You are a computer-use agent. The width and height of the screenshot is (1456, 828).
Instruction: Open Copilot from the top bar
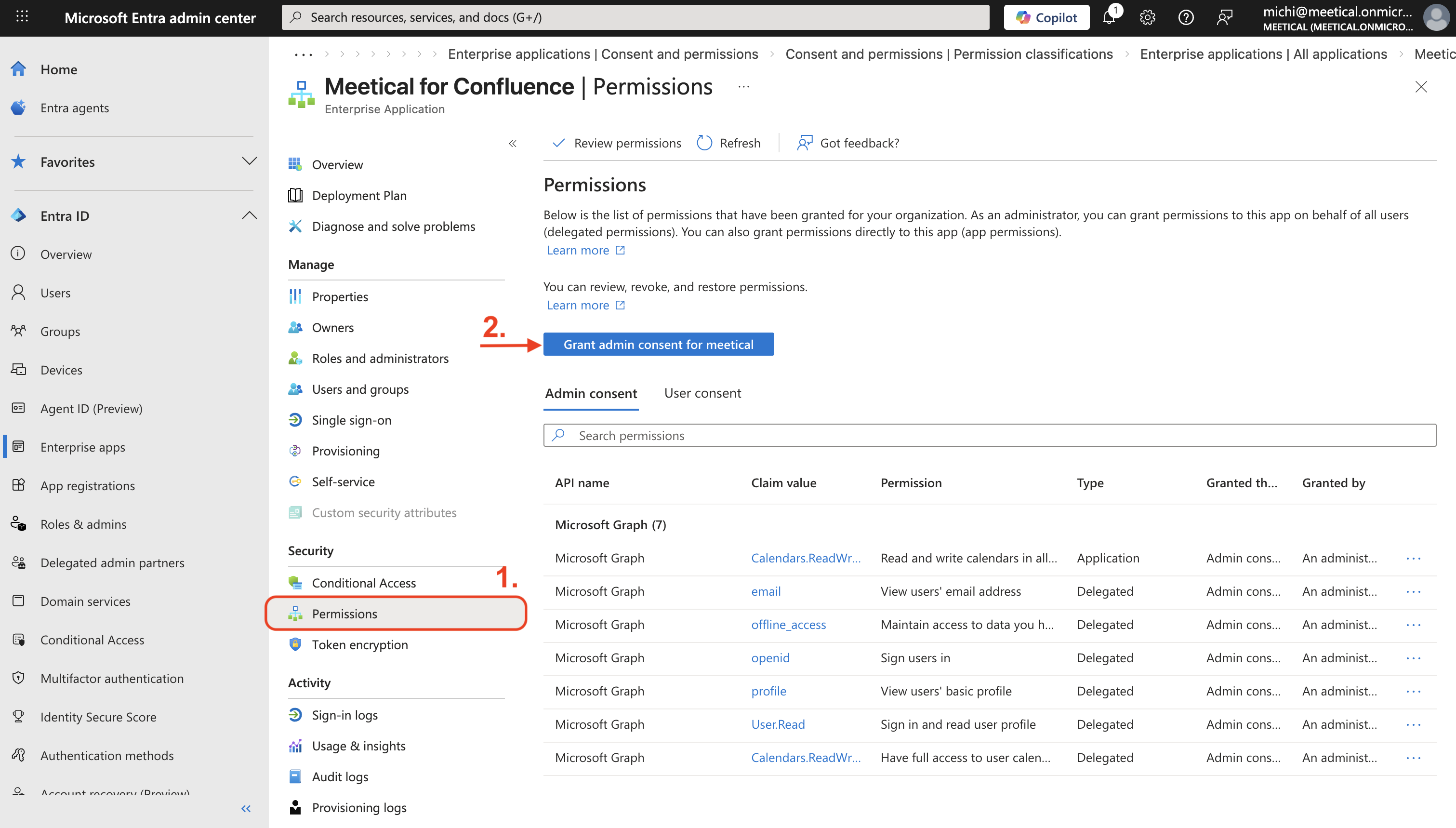(1046, 18)
